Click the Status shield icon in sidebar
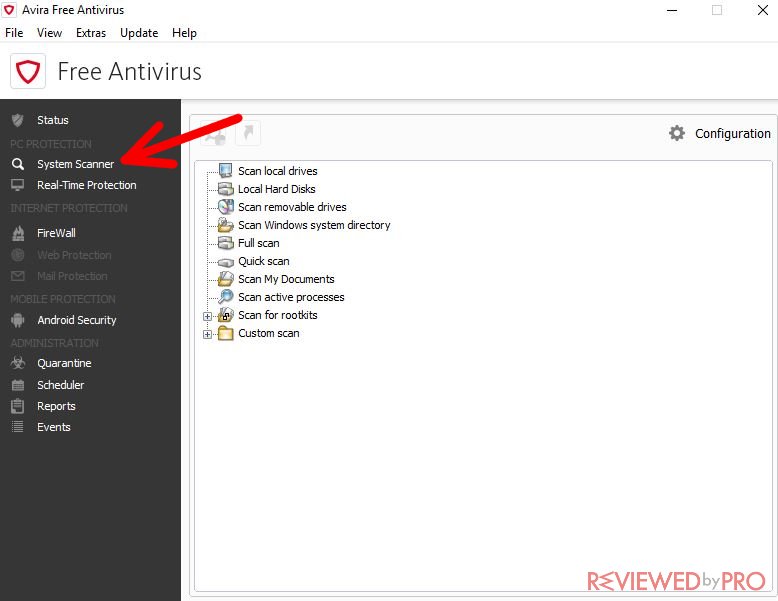The image size is (778, 601). tap(18, 120)
